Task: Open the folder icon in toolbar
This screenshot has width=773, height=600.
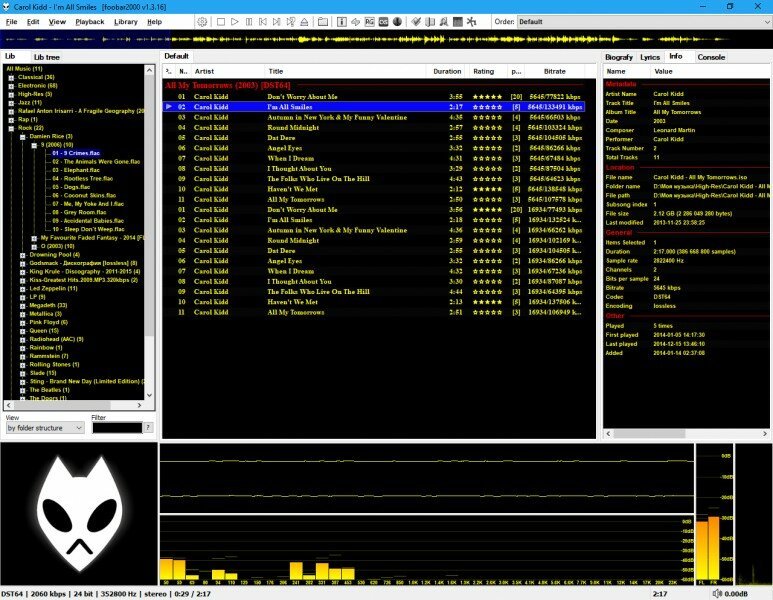Action: [322, 21]
